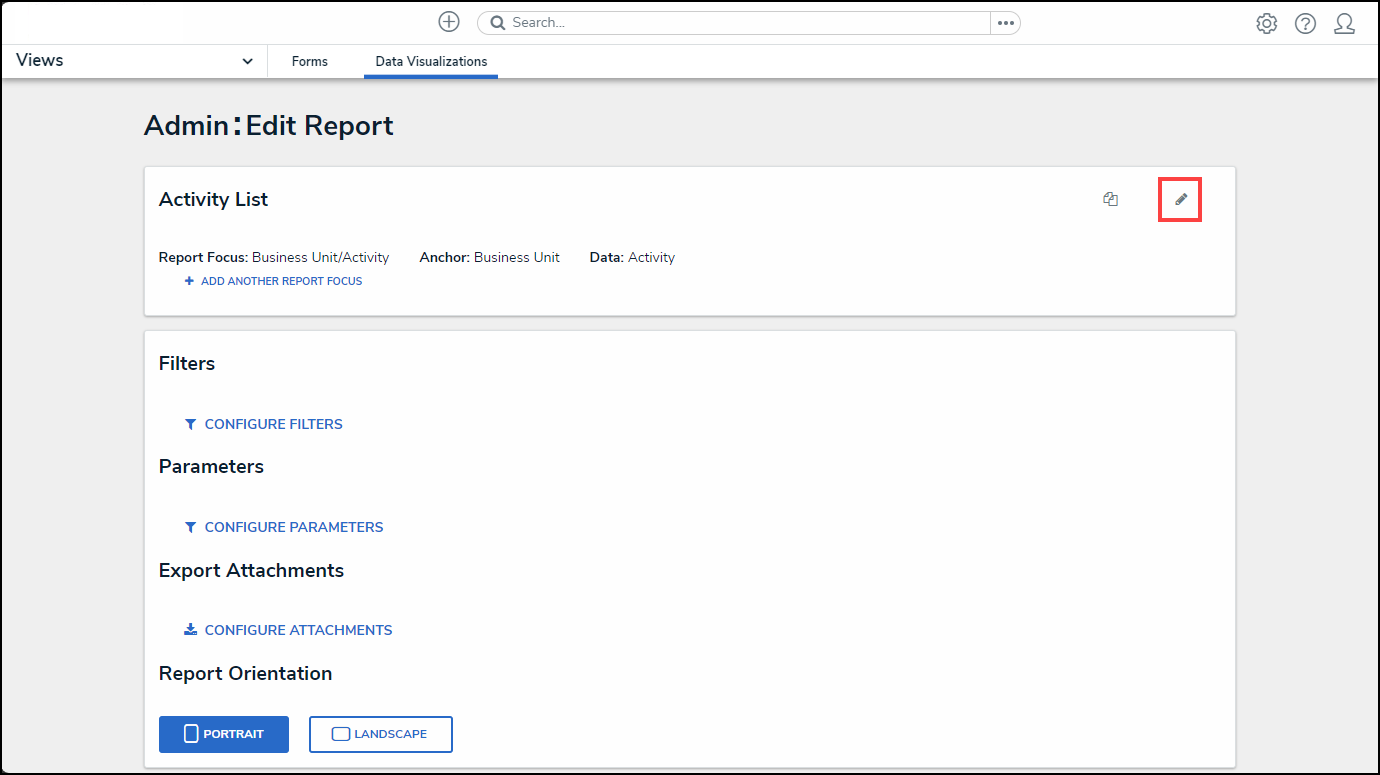Click Add Another Report Focus link
Image resolution: width=1380 pixels, height=775 pixels.
[281, 282]
